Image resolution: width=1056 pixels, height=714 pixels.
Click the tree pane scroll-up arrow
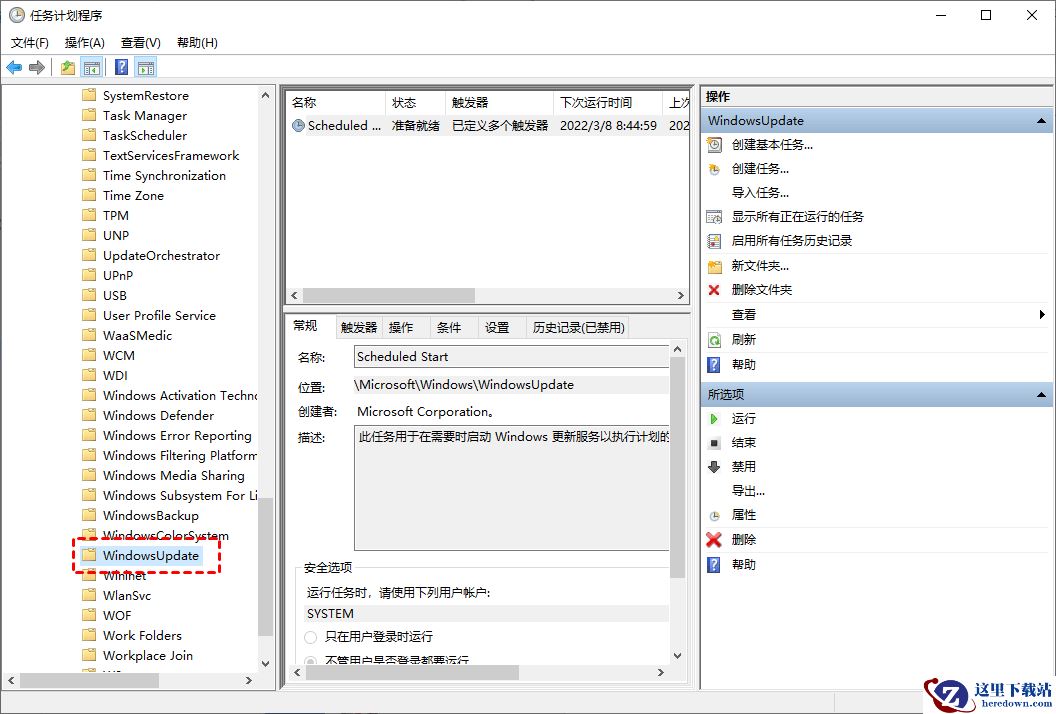(x=265, y=96)
